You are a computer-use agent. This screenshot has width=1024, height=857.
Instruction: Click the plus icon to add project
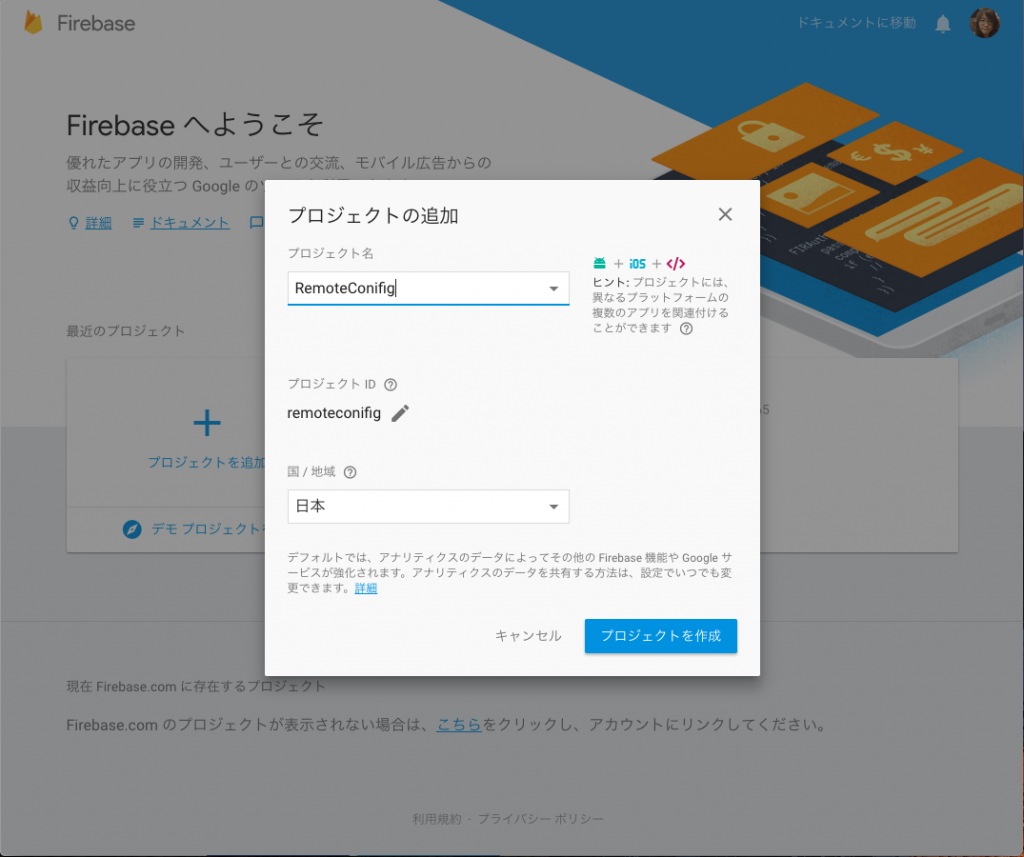coord(207,423)
